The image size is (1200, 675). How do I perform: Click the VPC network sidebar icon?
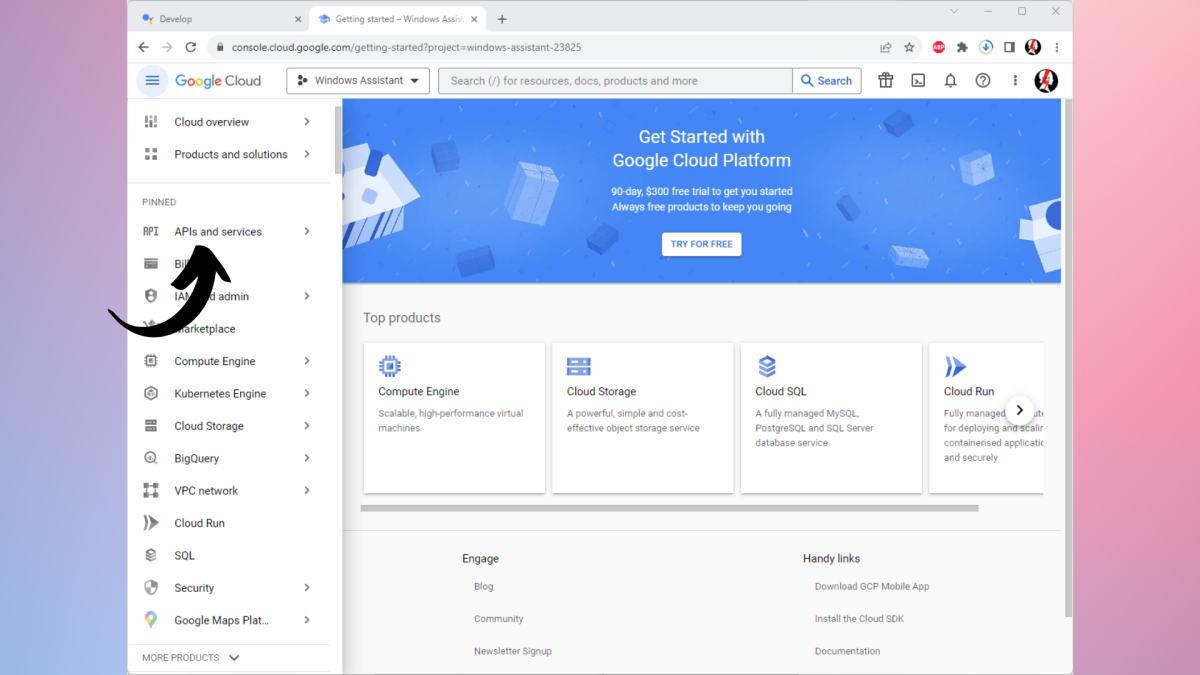[x=151, y=491]
